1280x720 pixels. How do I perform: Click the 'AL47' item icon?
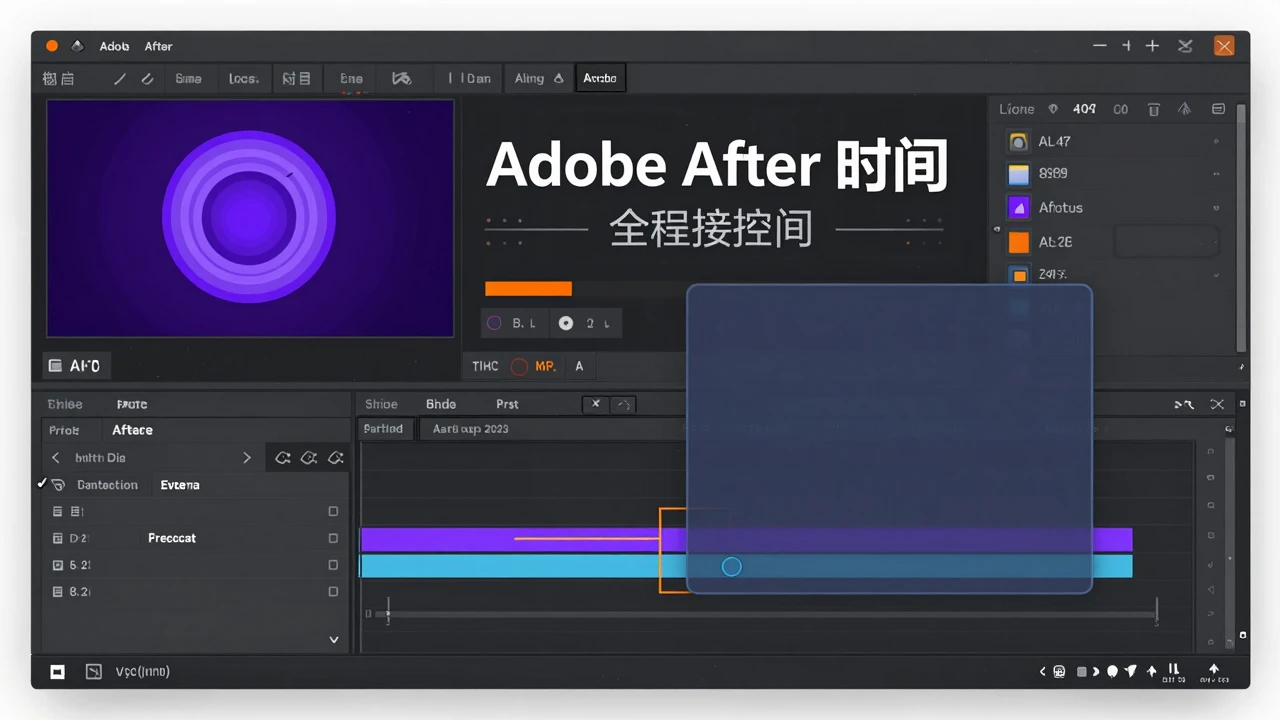pos(1018,141)
